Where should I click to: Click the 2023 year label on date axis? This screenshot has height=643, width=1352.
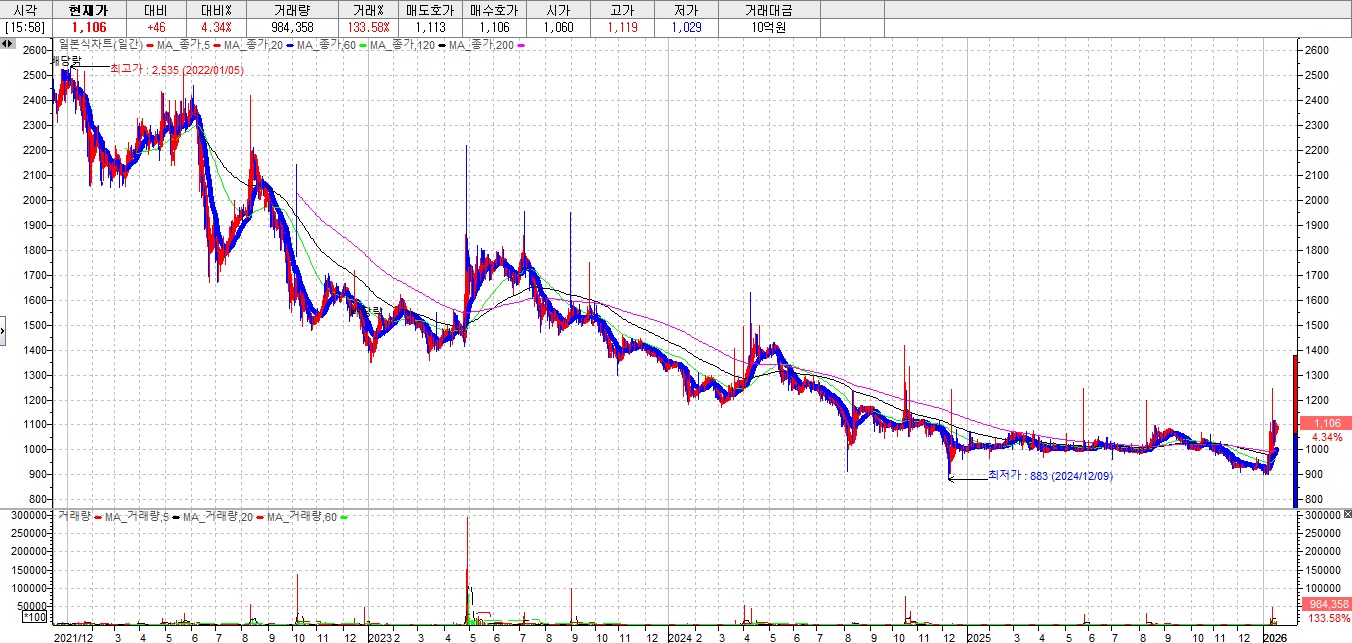(379, 636)
